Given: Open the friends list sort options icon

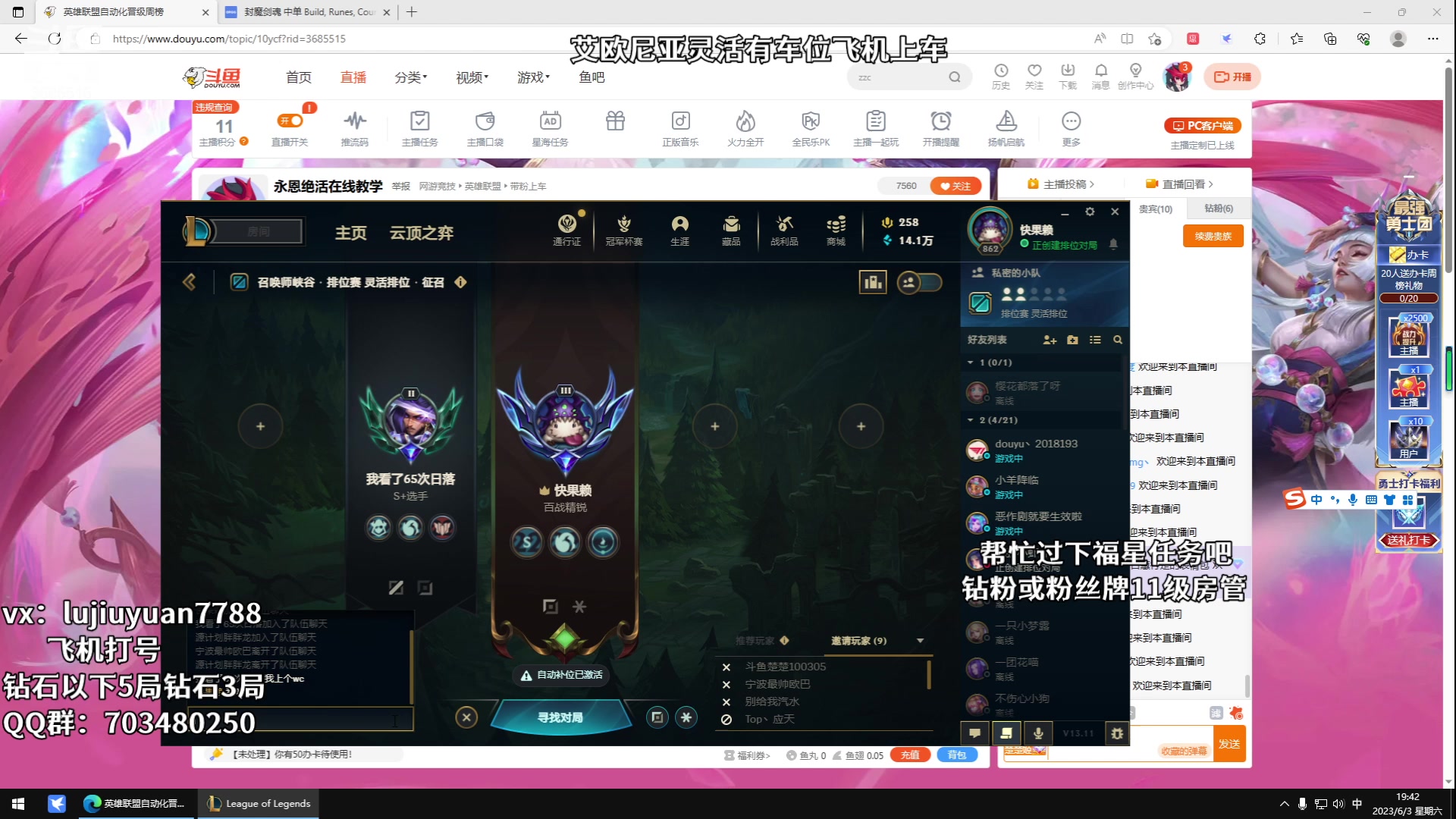Looking at the screenshot, I should coord(1095,340).
